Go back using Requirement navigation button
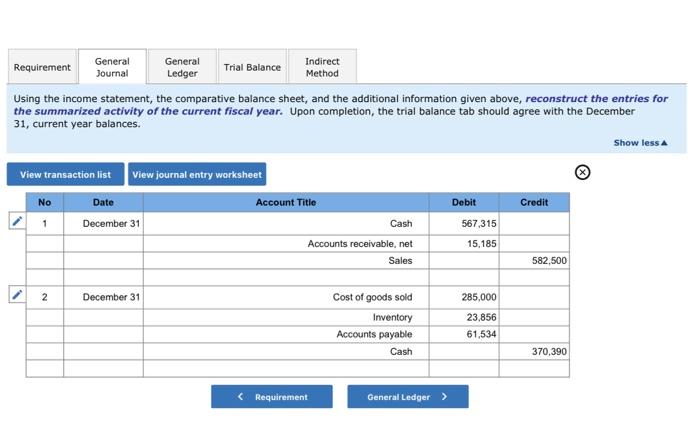Image resolution: width=700 pixels, height=439 pixels. [272, 397]
